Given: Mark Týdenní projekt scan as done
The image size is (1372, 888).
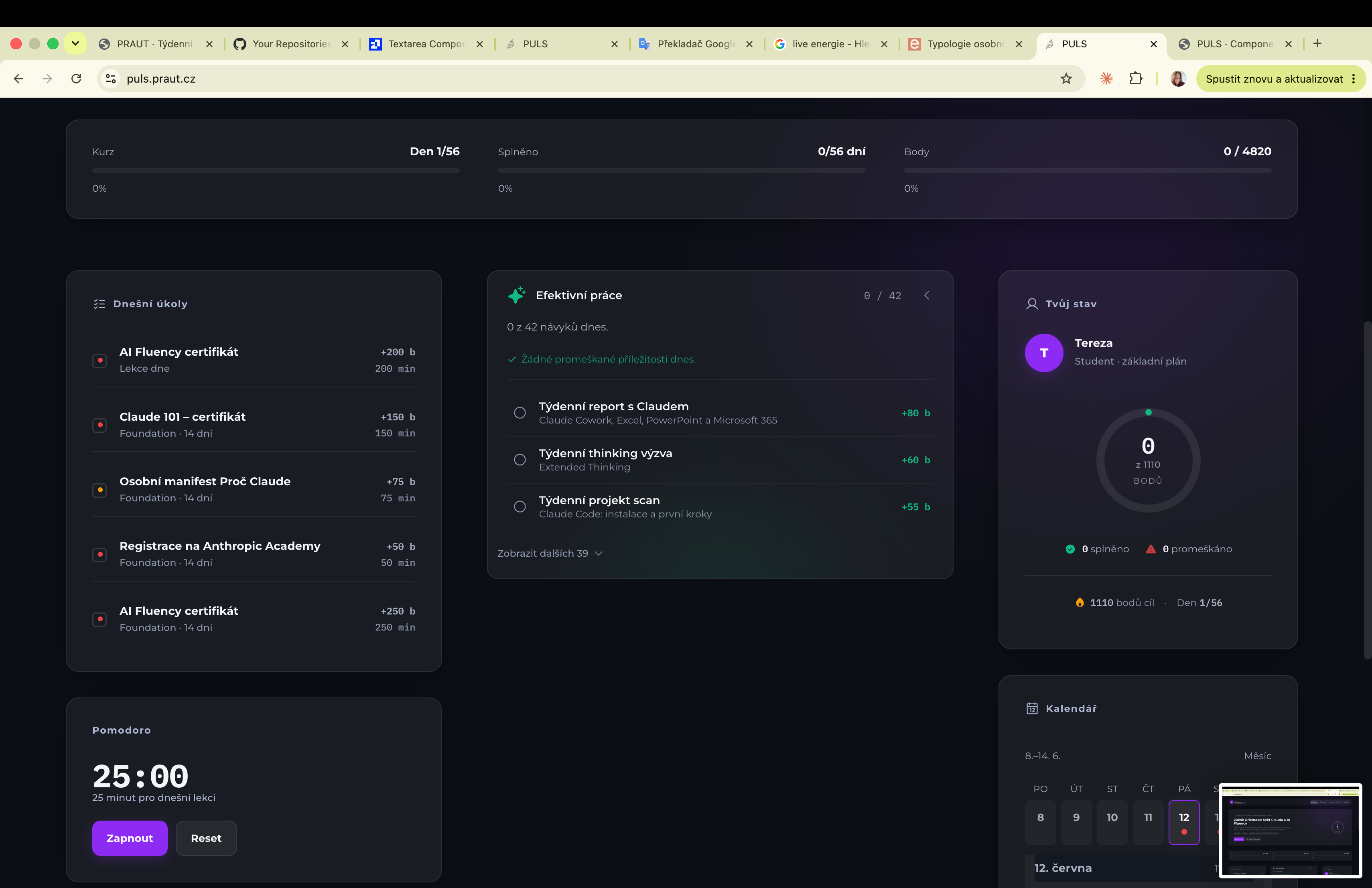Looking at the screenshot, I should (x=520, y=507).
